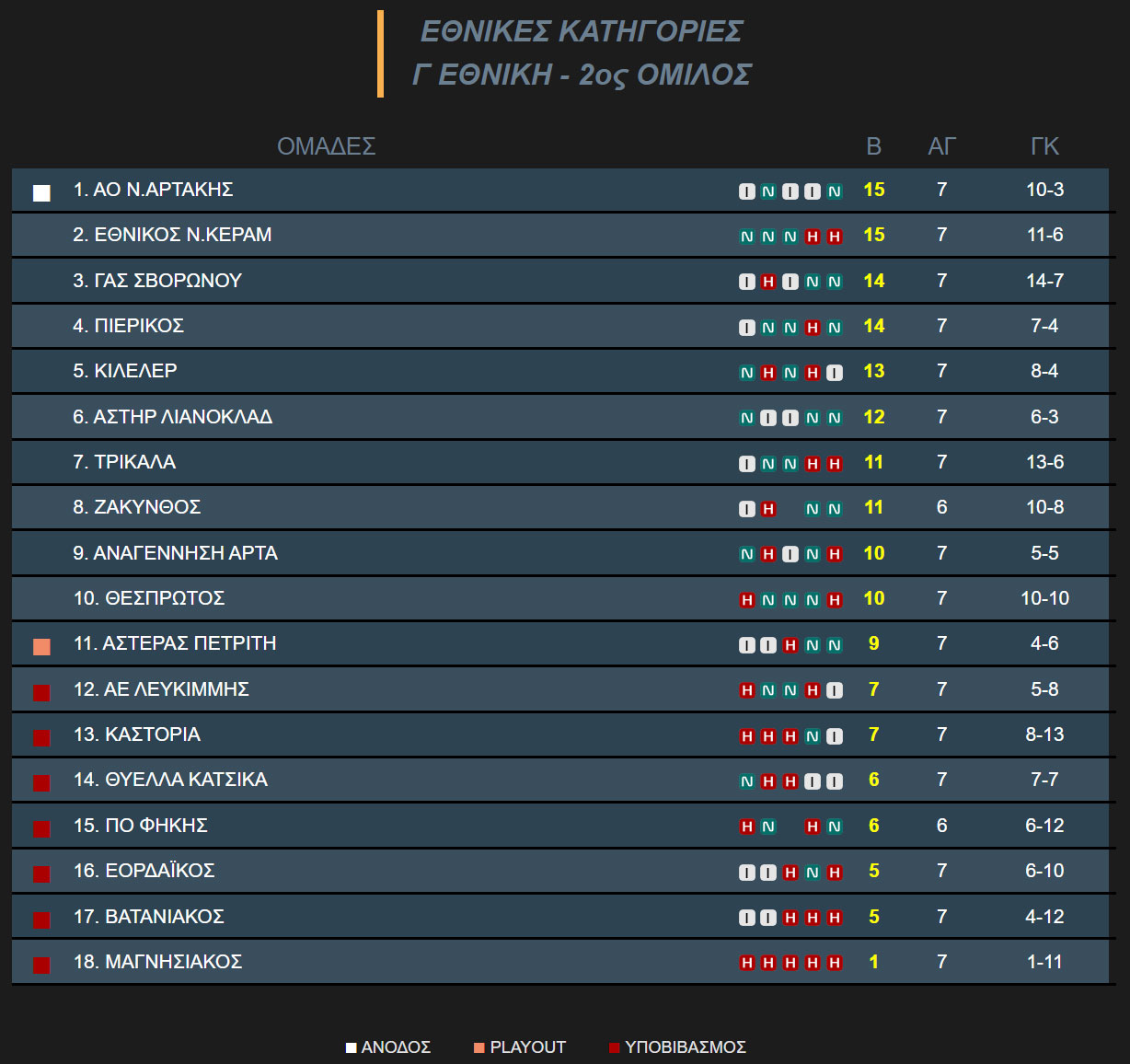Select team 16. ΕΟΡΔΑΪΚΟΣ
1130x1064 pixels.
[x=144, y=871]
